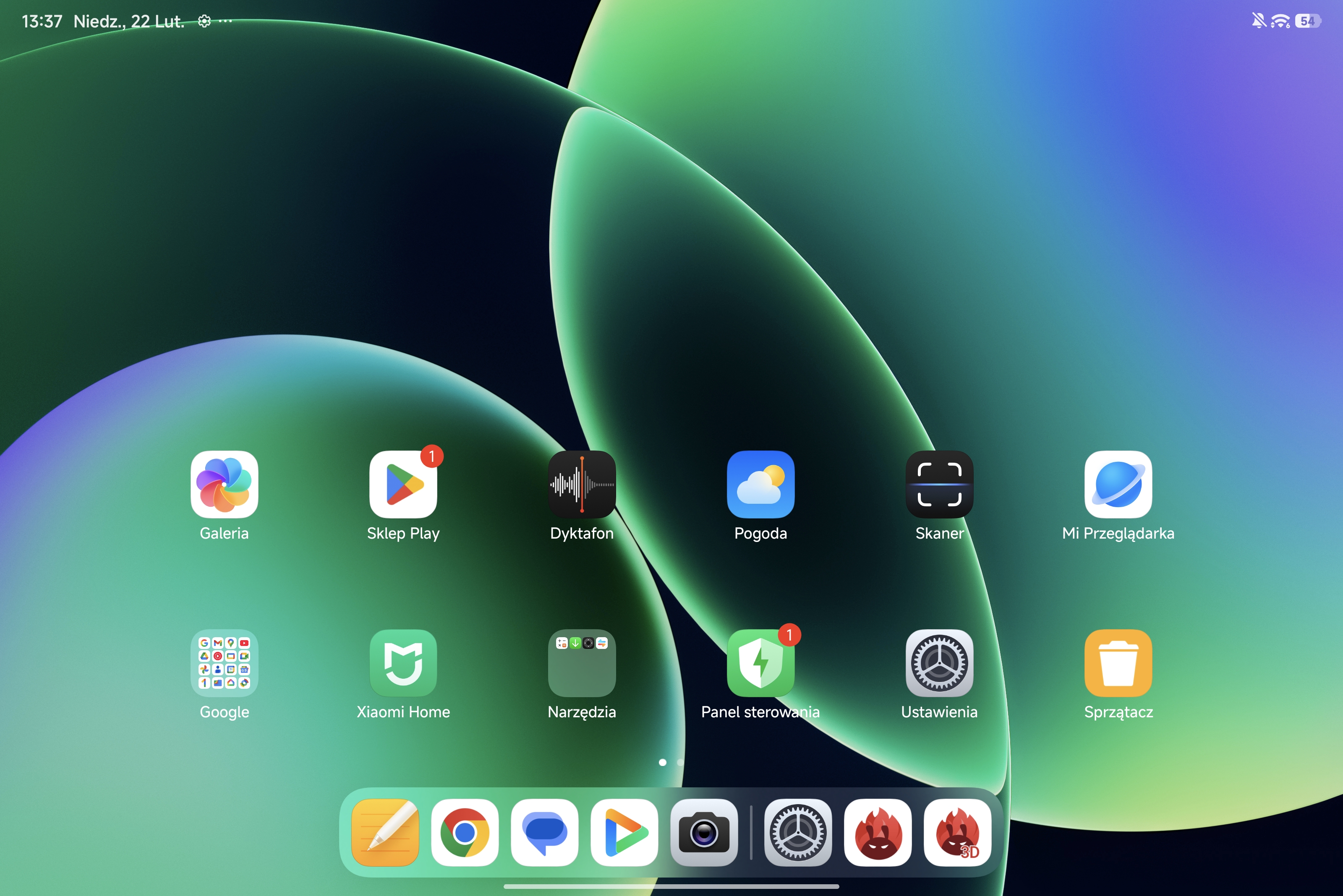Launch the Sprzątacz cleaner app

[x=1118, y=663]
